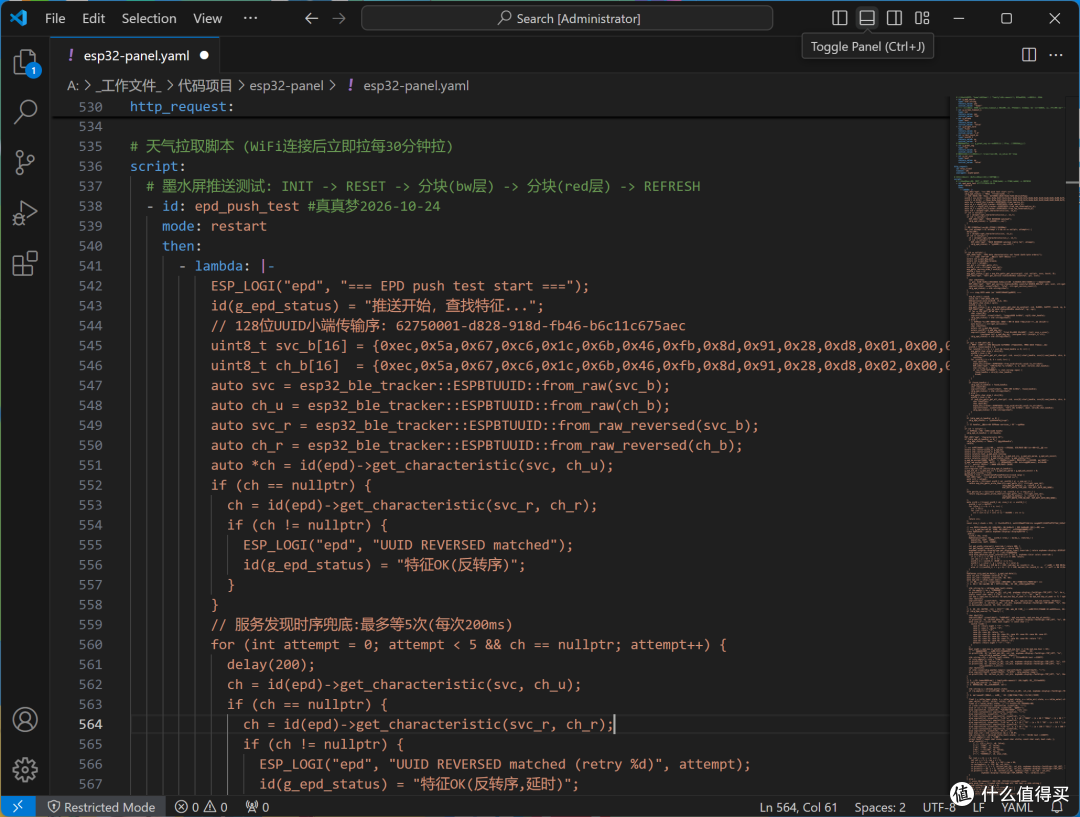Click the Search [Administrator] command box

tap(567, 19)
